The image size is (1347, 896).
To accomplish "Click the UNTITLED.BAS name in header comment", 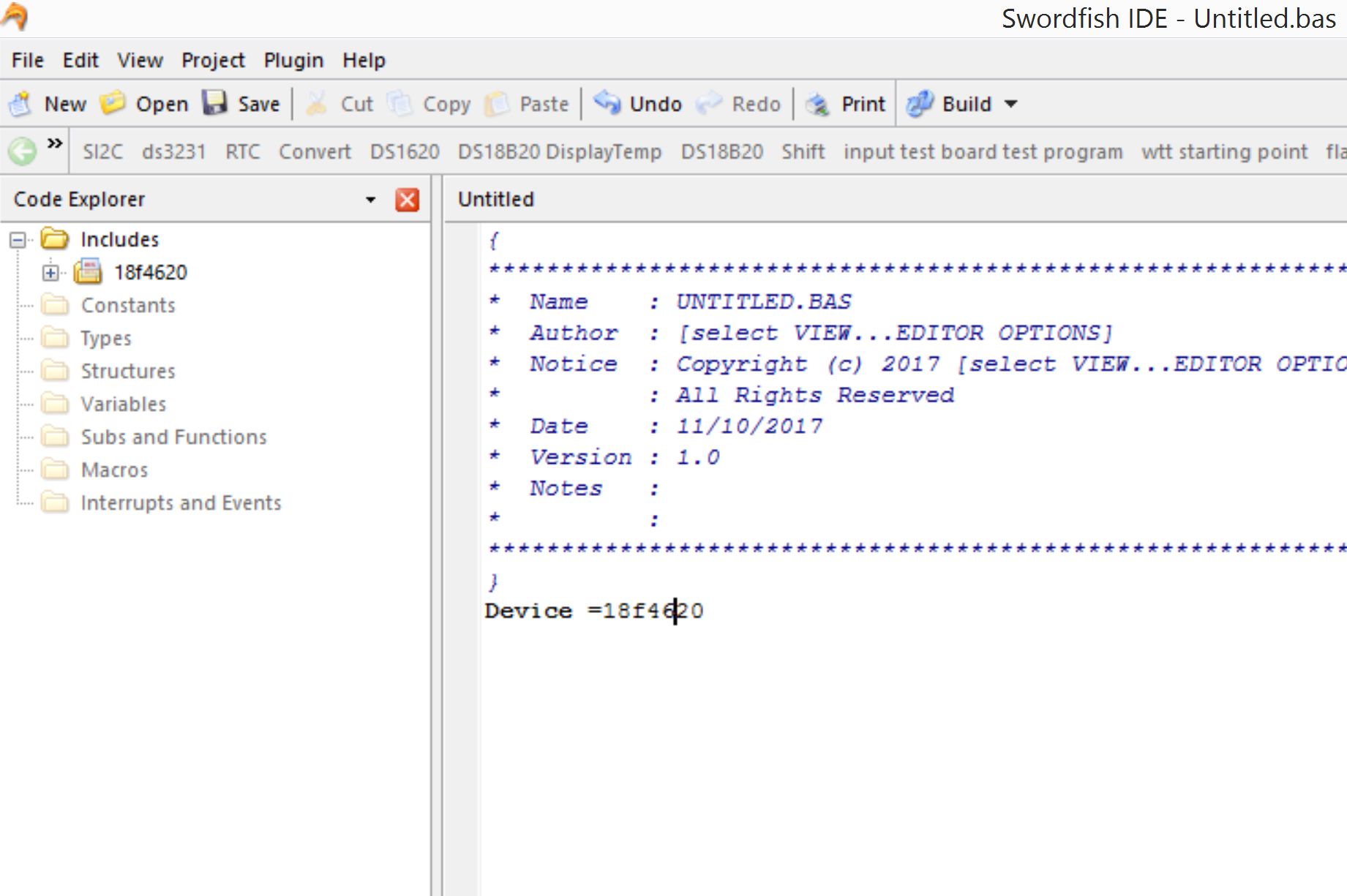I will (763, 301).
